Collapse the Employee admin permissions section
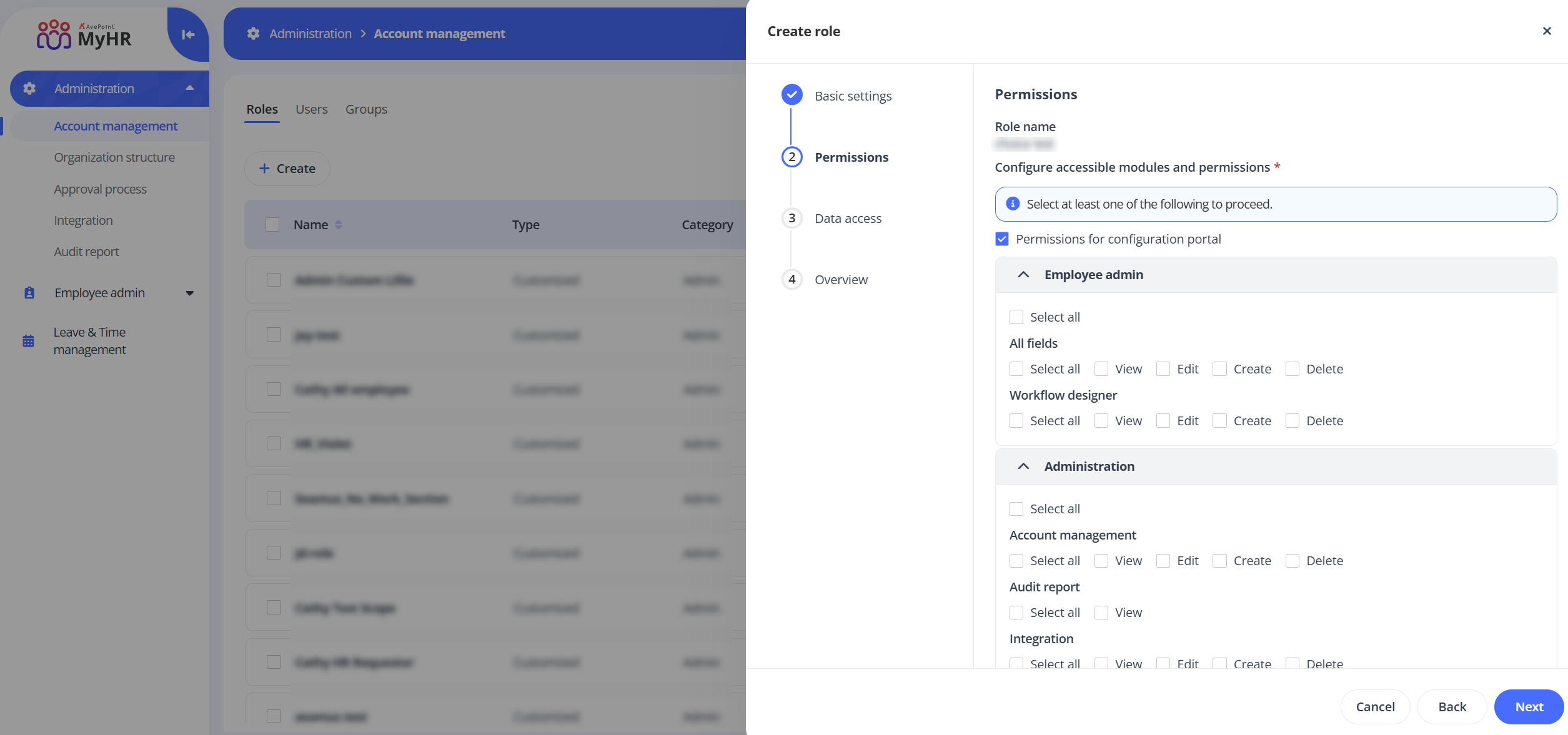1568x735 pixels. pyautogui.click(x=1023, y=275)
